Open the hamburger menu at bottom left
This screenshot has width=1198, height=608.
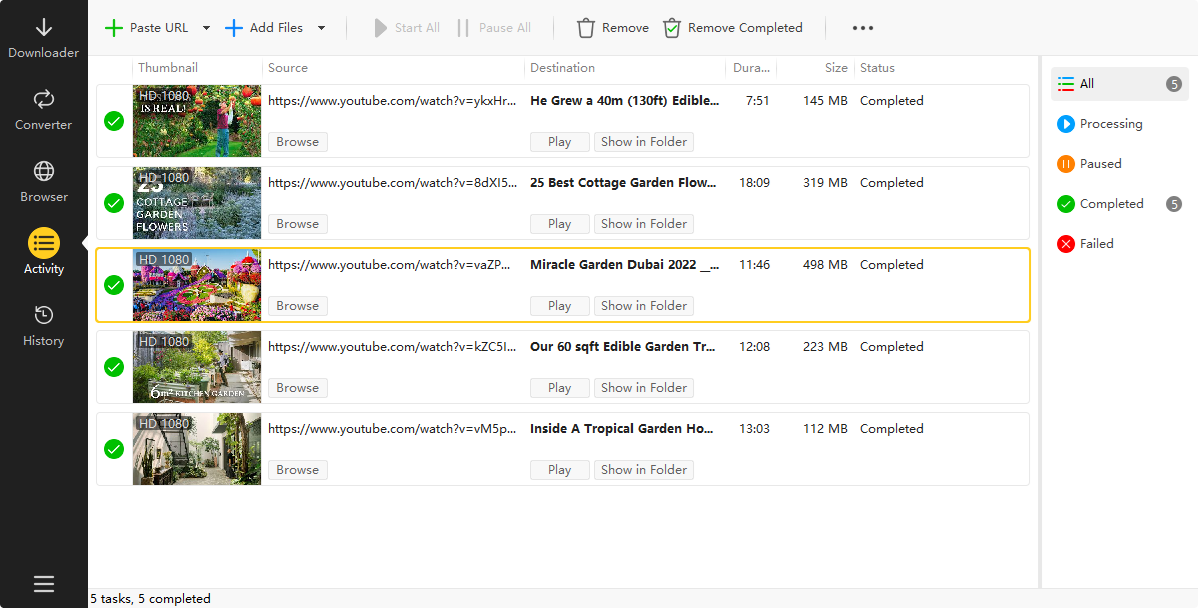[x=43, y=584]
